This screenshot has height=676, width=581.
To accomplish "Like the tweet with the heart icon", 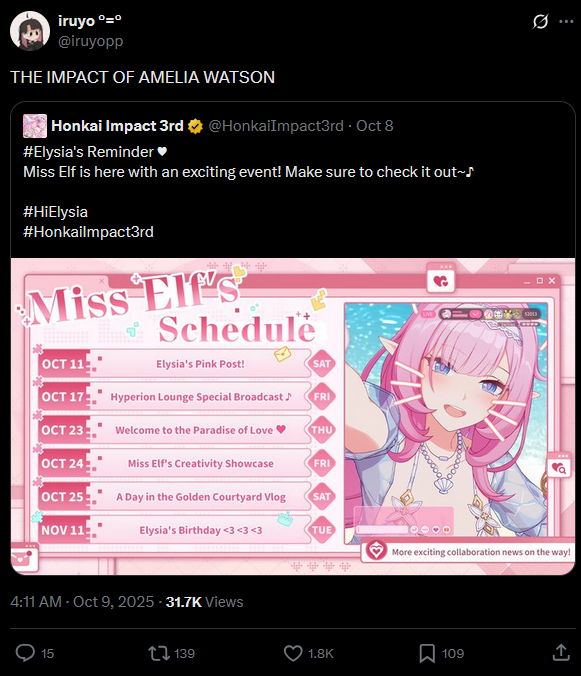I will coord(293,653).
